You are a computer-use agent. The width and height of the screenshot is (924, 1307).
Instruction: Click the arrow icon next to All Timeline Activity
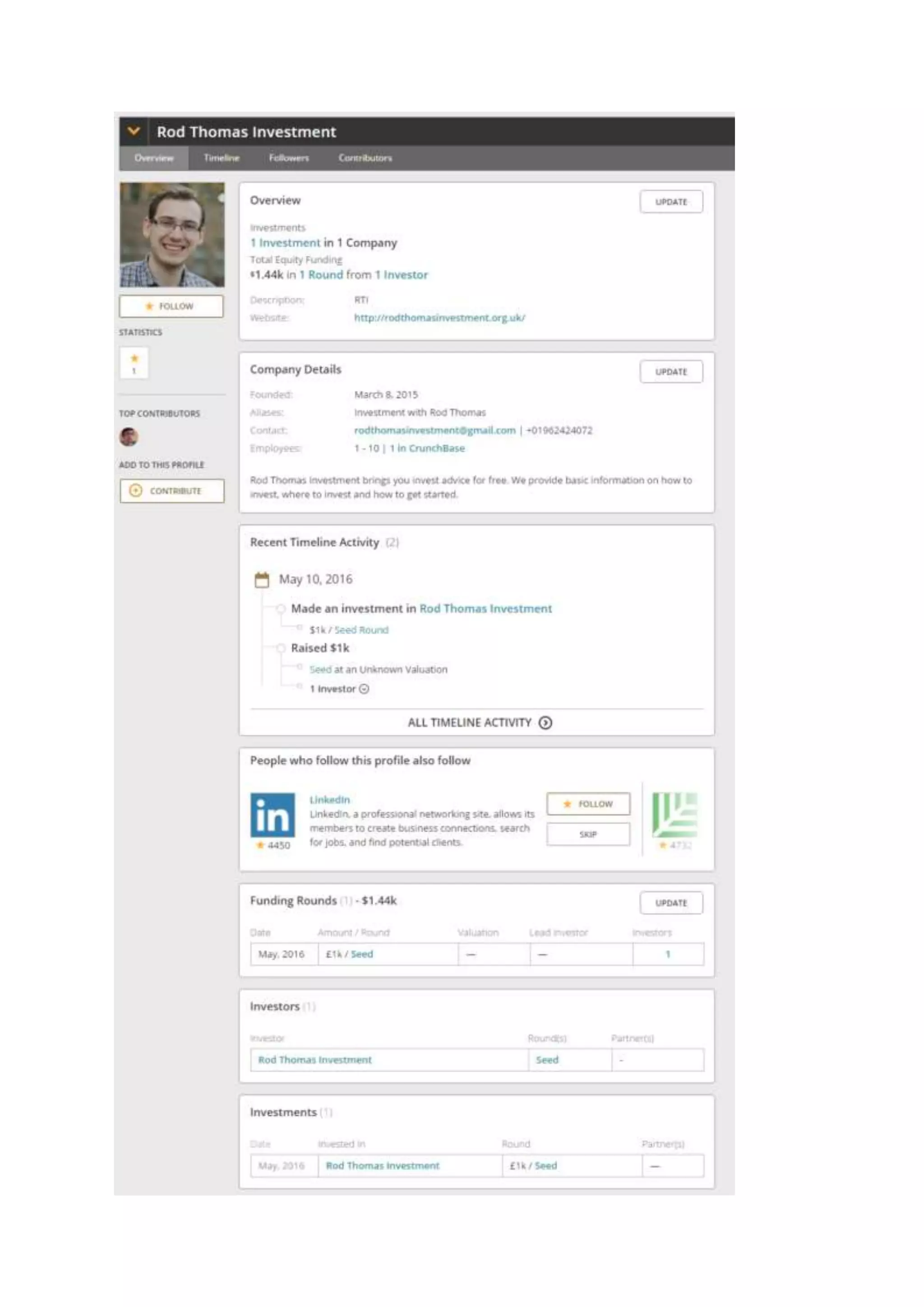pos(545,723)
